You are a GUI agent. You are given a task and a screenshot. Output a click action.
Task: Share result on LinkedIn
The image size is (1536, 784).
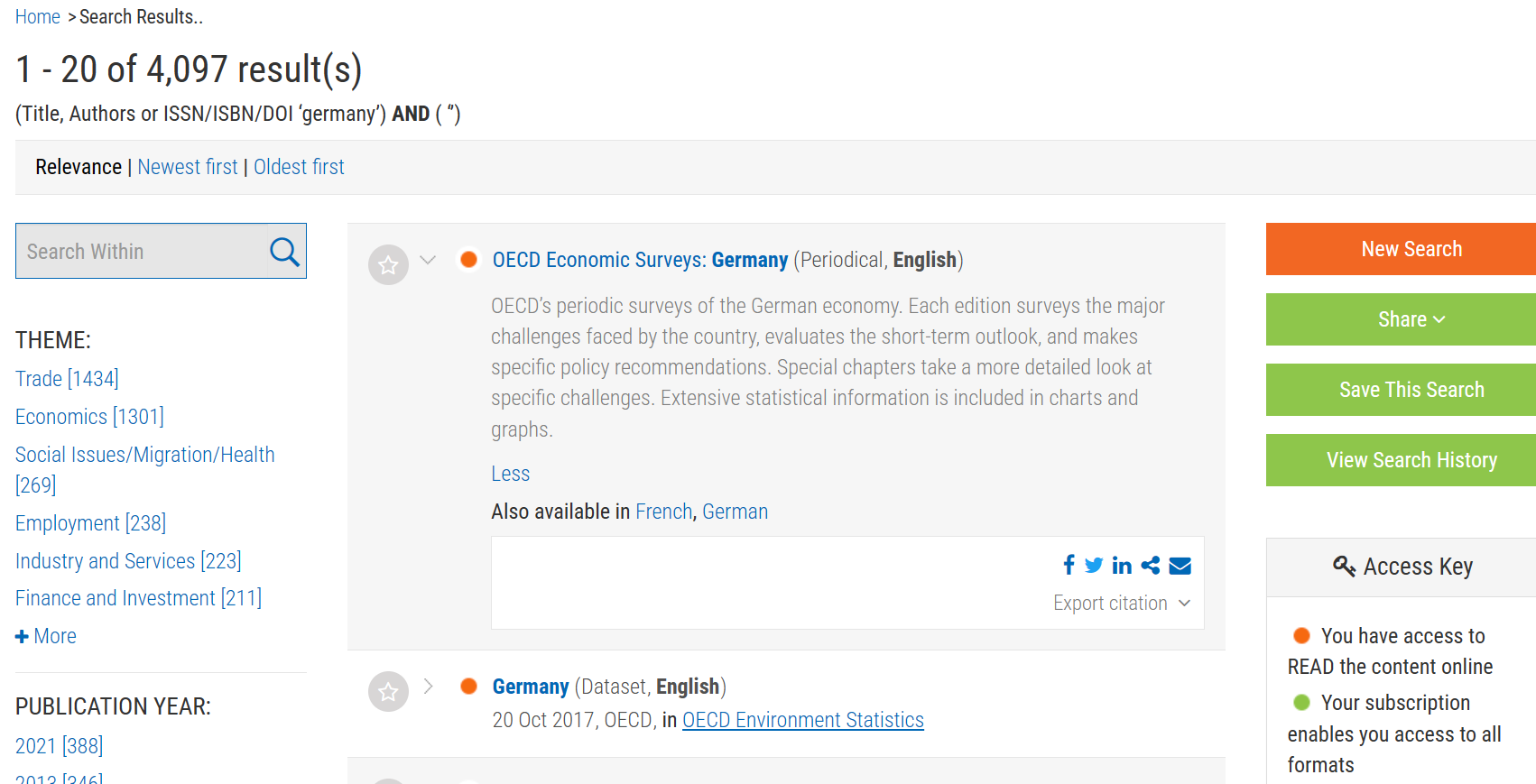coord(1122,566)
